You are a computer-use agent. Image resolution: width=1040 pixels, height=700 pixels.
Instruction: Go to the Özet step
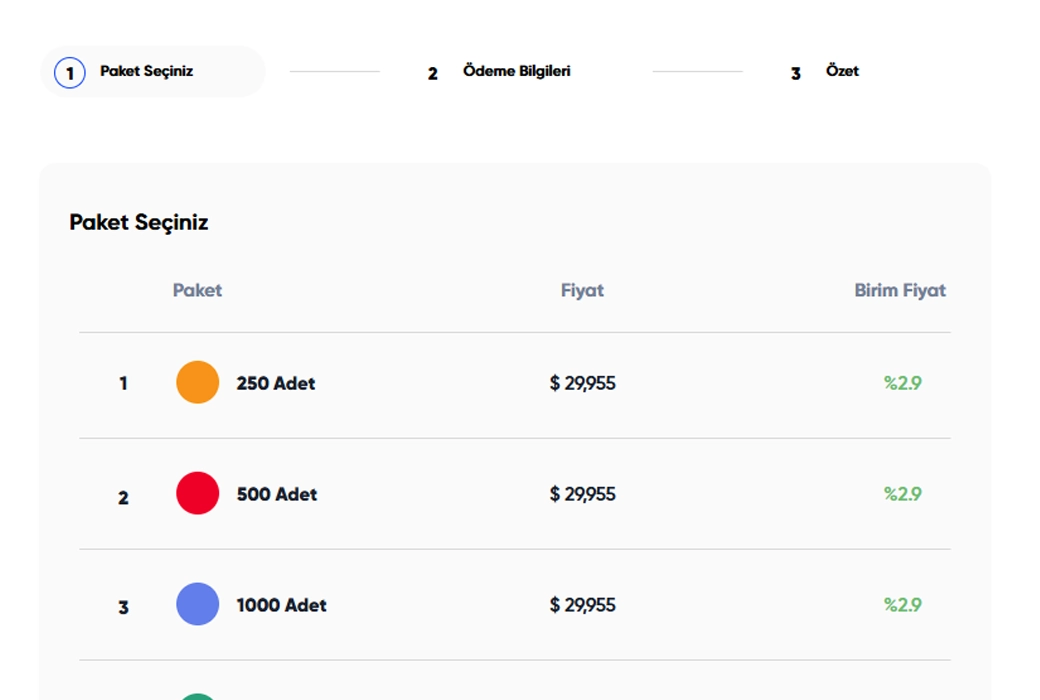(x=842, y=71)
